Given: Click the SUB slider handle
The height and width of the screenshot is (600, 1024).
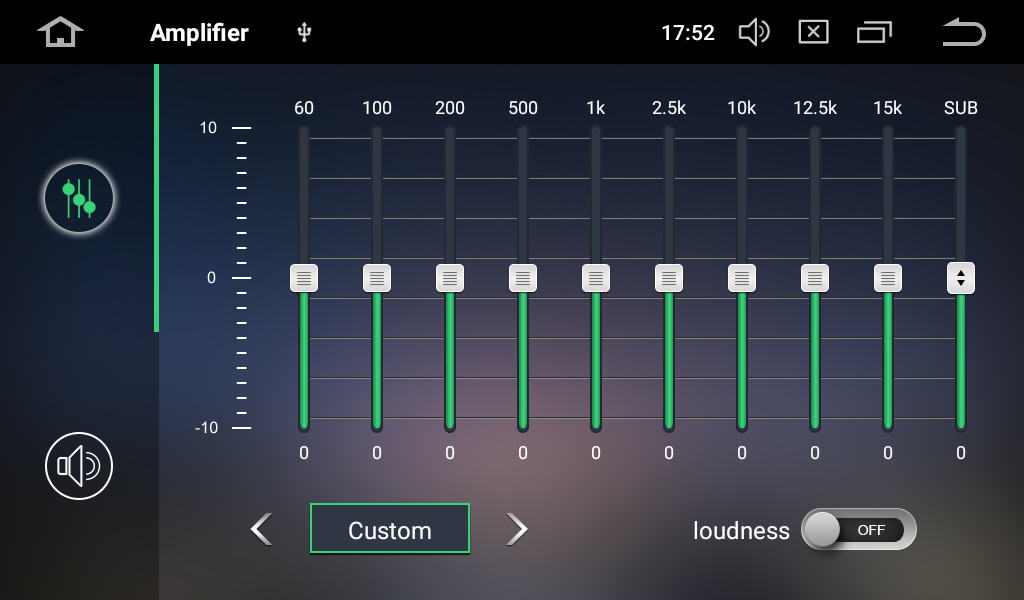Looking at the screenshot, I should point(961,278).
